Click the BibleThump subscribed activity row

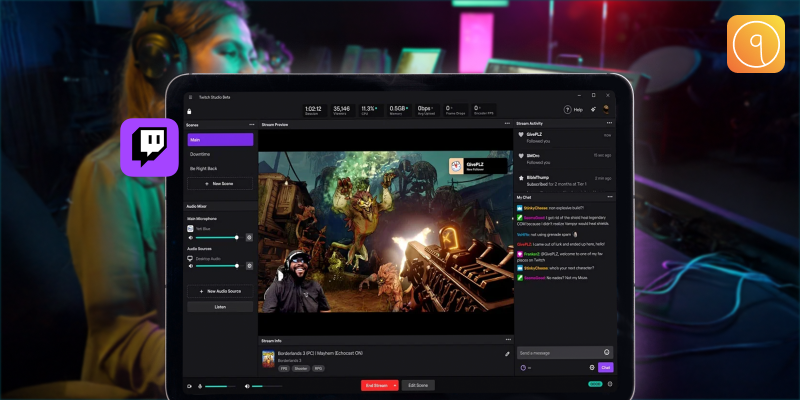(x=565, y=181)
